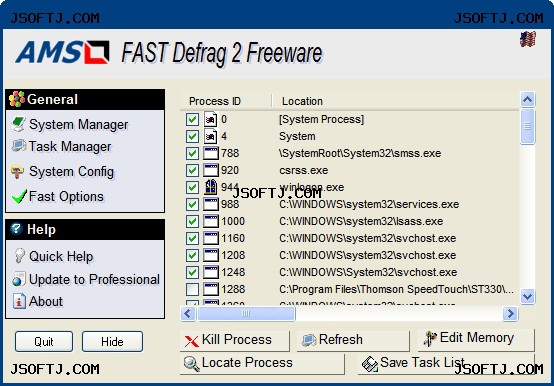Click the red X Kill Process icon
The image size is (554, 386).
tap(191, 341)
